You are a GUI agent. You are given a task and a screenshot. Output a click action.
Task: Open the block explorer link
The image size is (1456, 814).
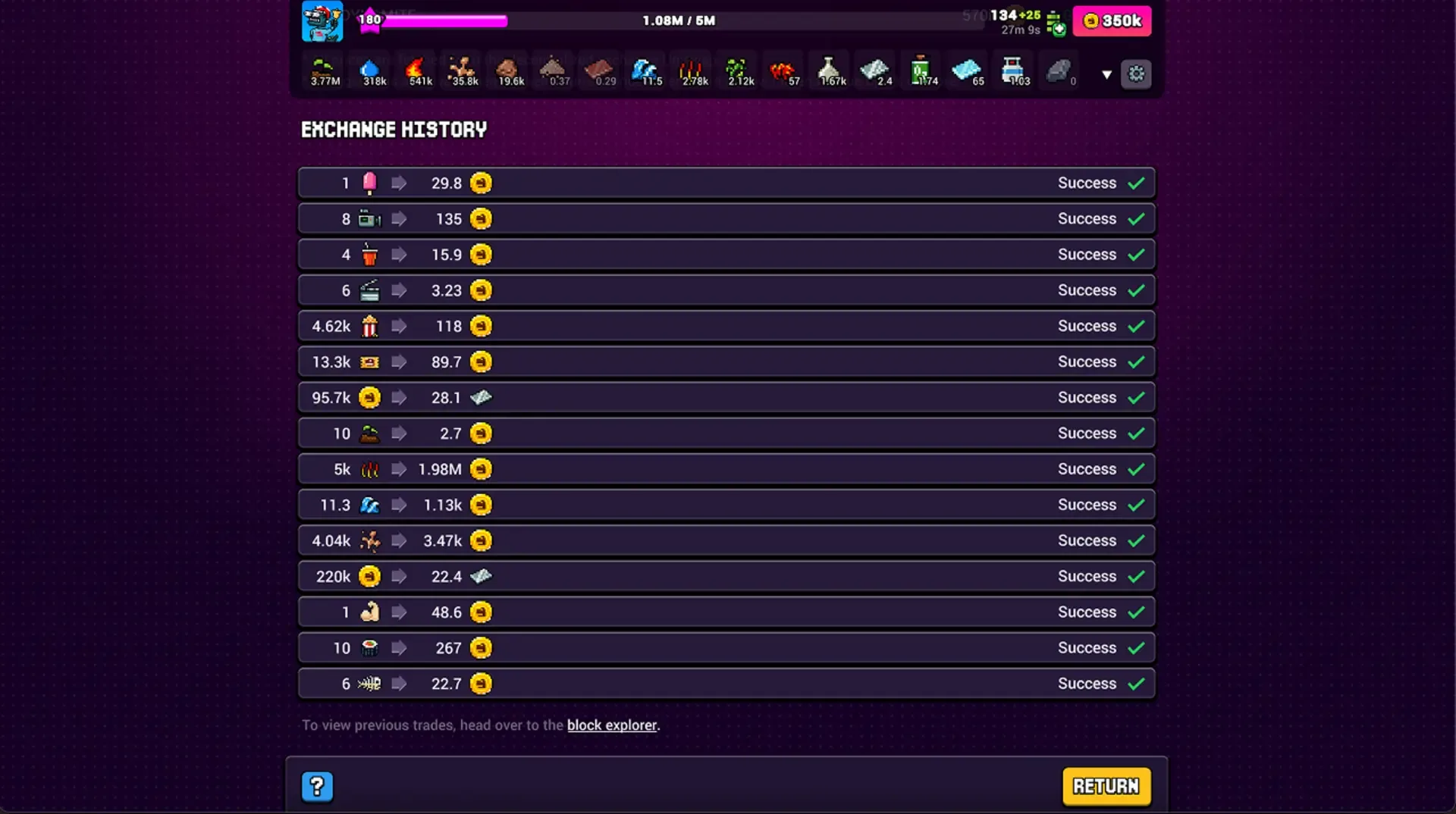point(612,725)
